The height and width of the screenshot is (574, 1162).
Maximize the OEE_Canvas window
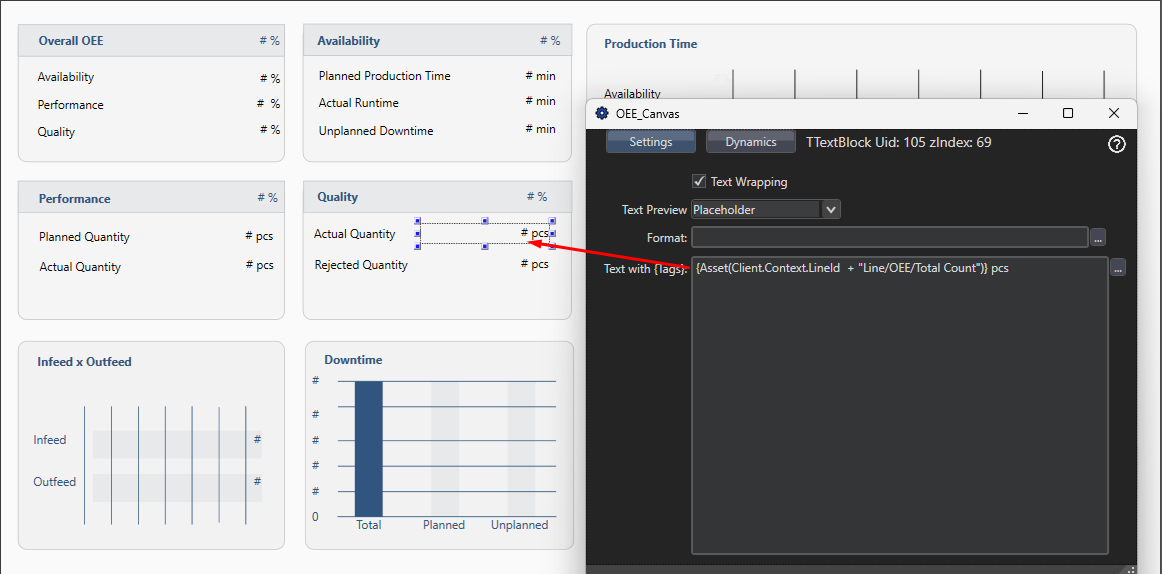tap(1068, 114)
